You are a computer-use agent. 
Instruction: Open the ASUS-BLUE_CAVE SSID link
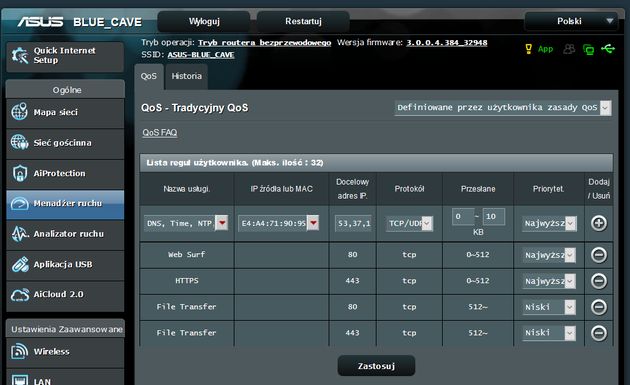(x=201, y=55)
